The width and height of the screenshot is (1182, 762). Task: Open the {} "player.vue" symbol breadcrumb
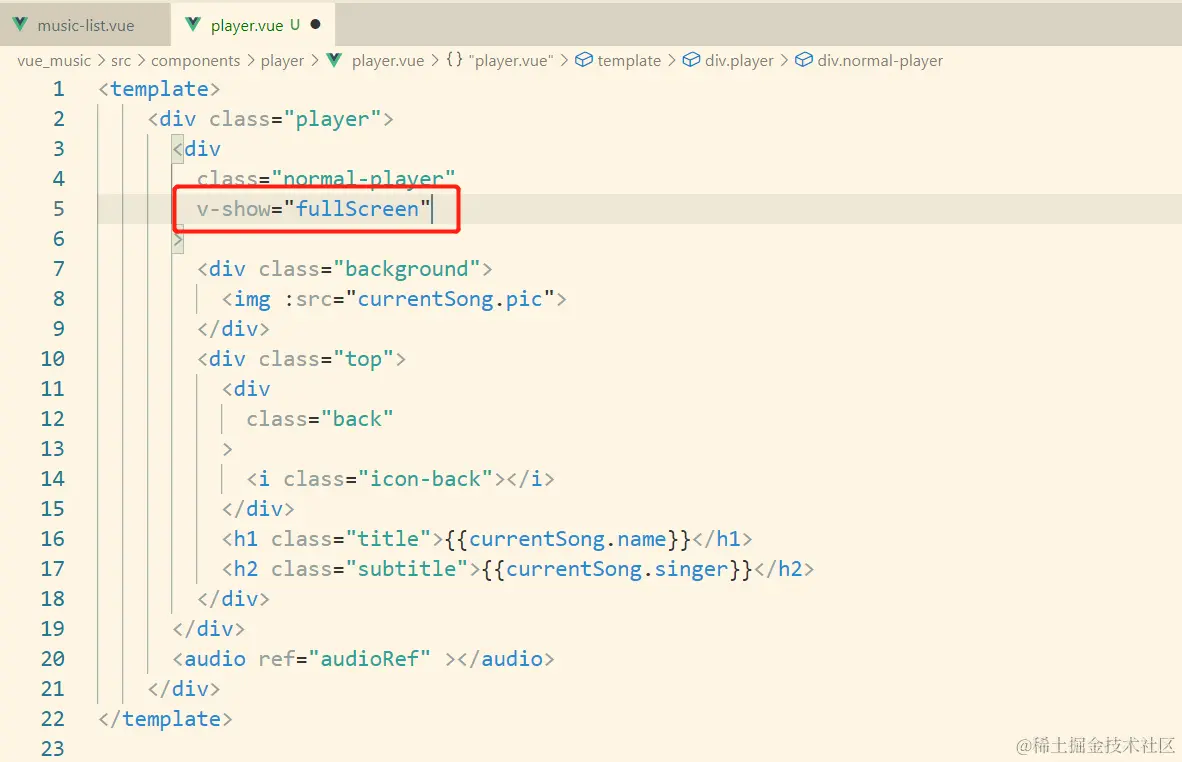tap(499, 60)
